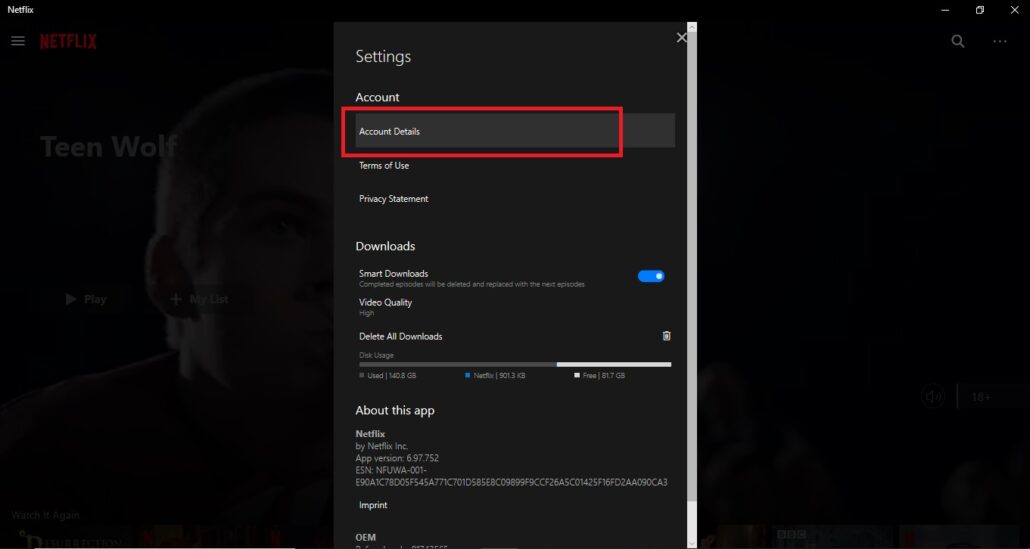The height and width of the screenshot is (549, 1030).
Task: Click the Teen Wolf title
Action: point(108,146)
